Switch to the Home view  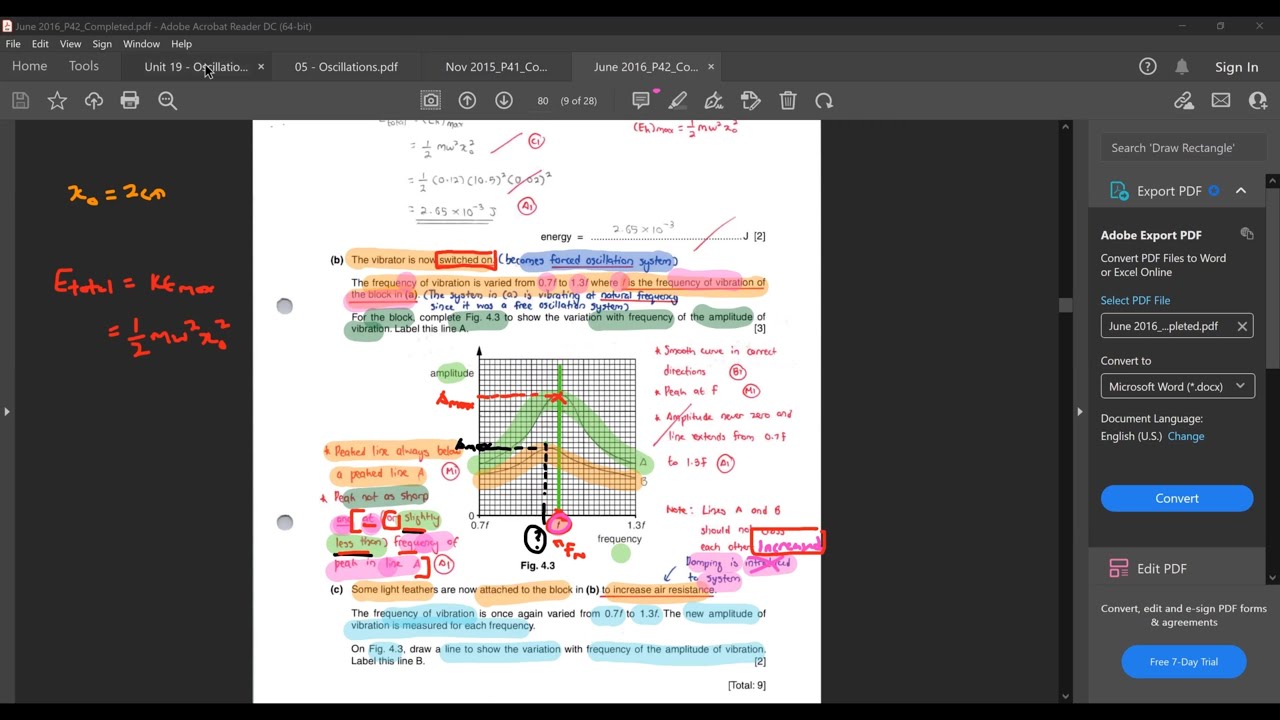[29, 66]
